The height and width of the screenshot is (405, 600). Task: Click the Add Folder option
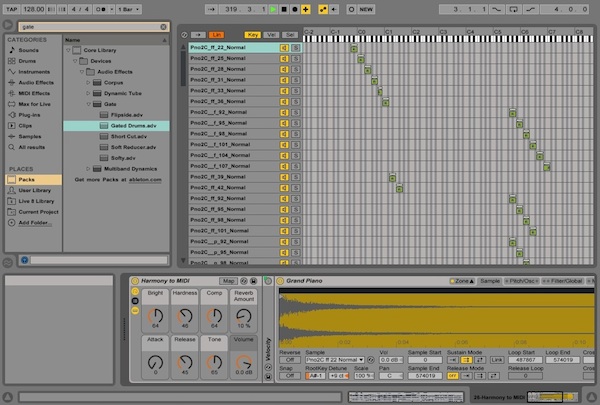click(35, 222)
